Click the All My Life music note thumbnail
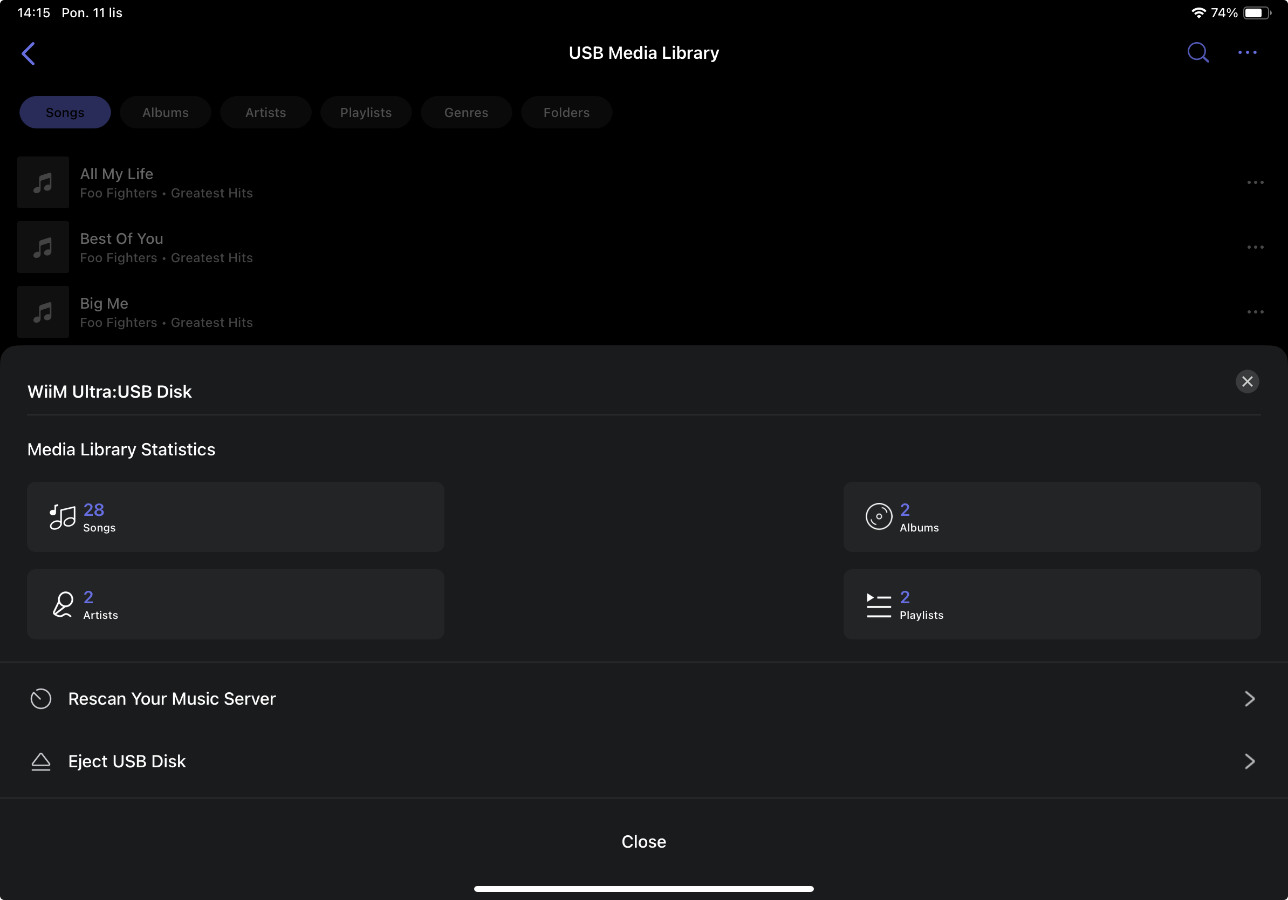1288x900 pixels. click(43, 182)
